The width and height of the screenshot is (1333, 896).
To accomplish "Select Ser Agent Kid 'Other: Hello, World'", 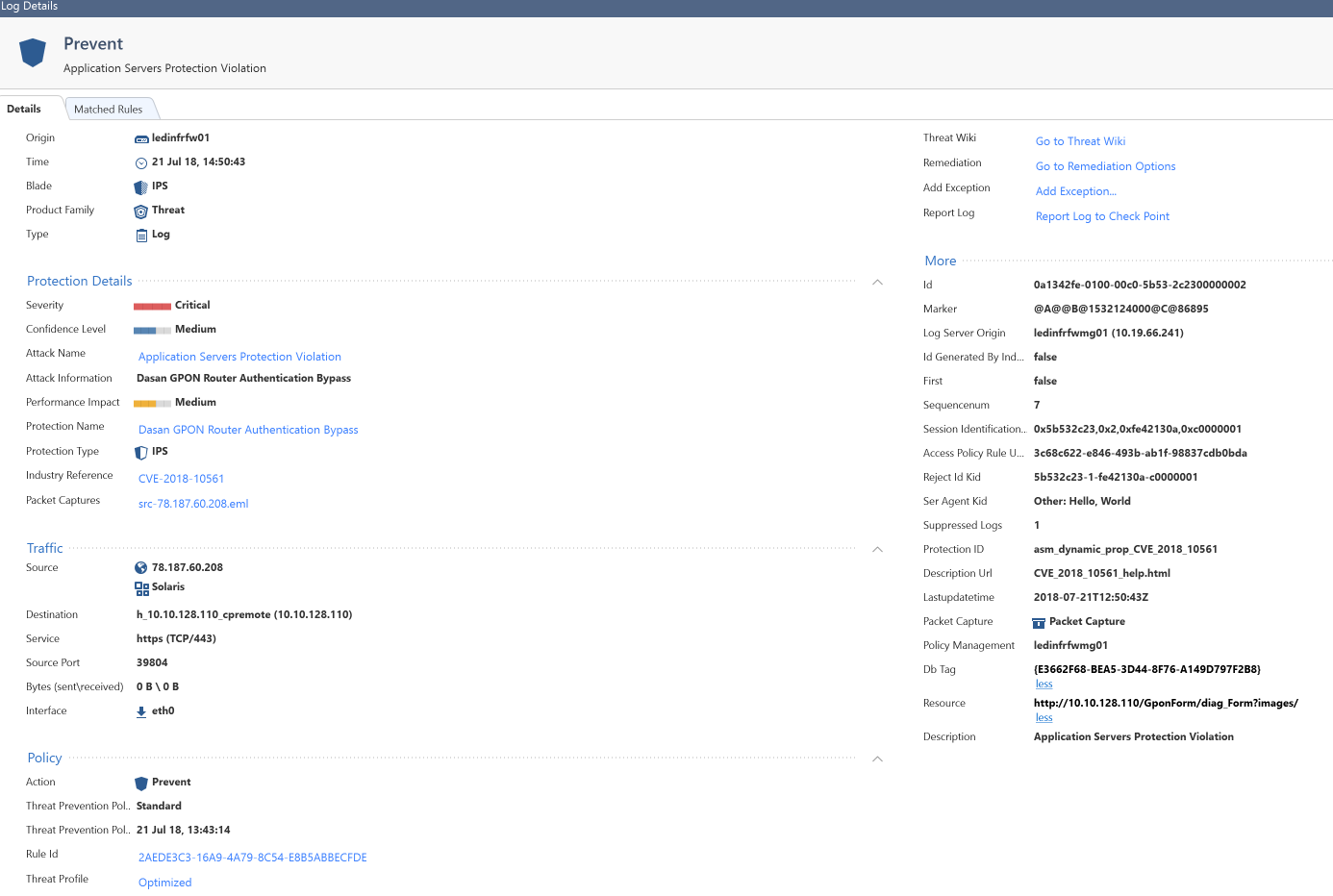I will 1082,501.
